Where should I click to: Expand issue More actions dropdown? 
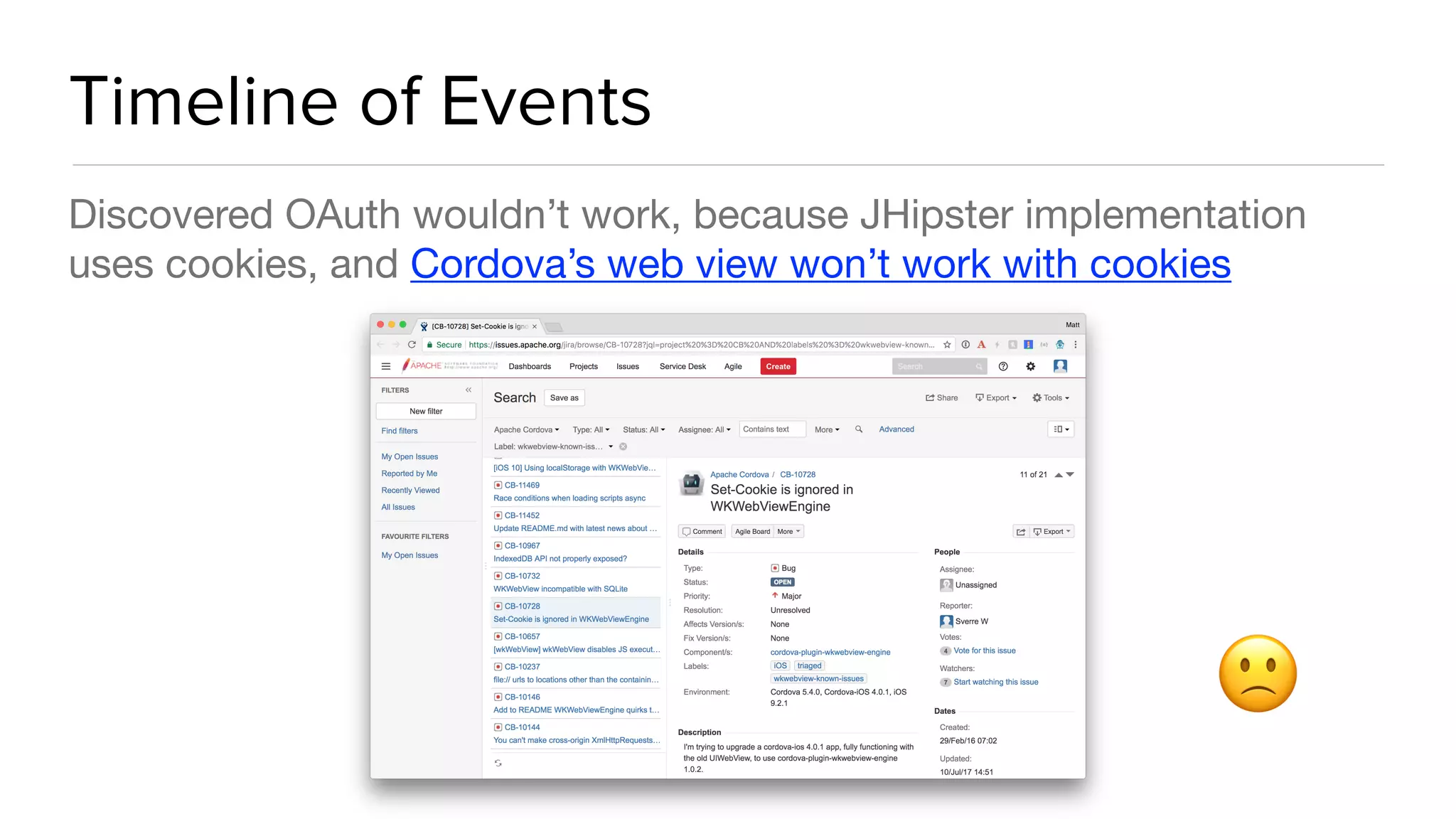tap(788, 532)
